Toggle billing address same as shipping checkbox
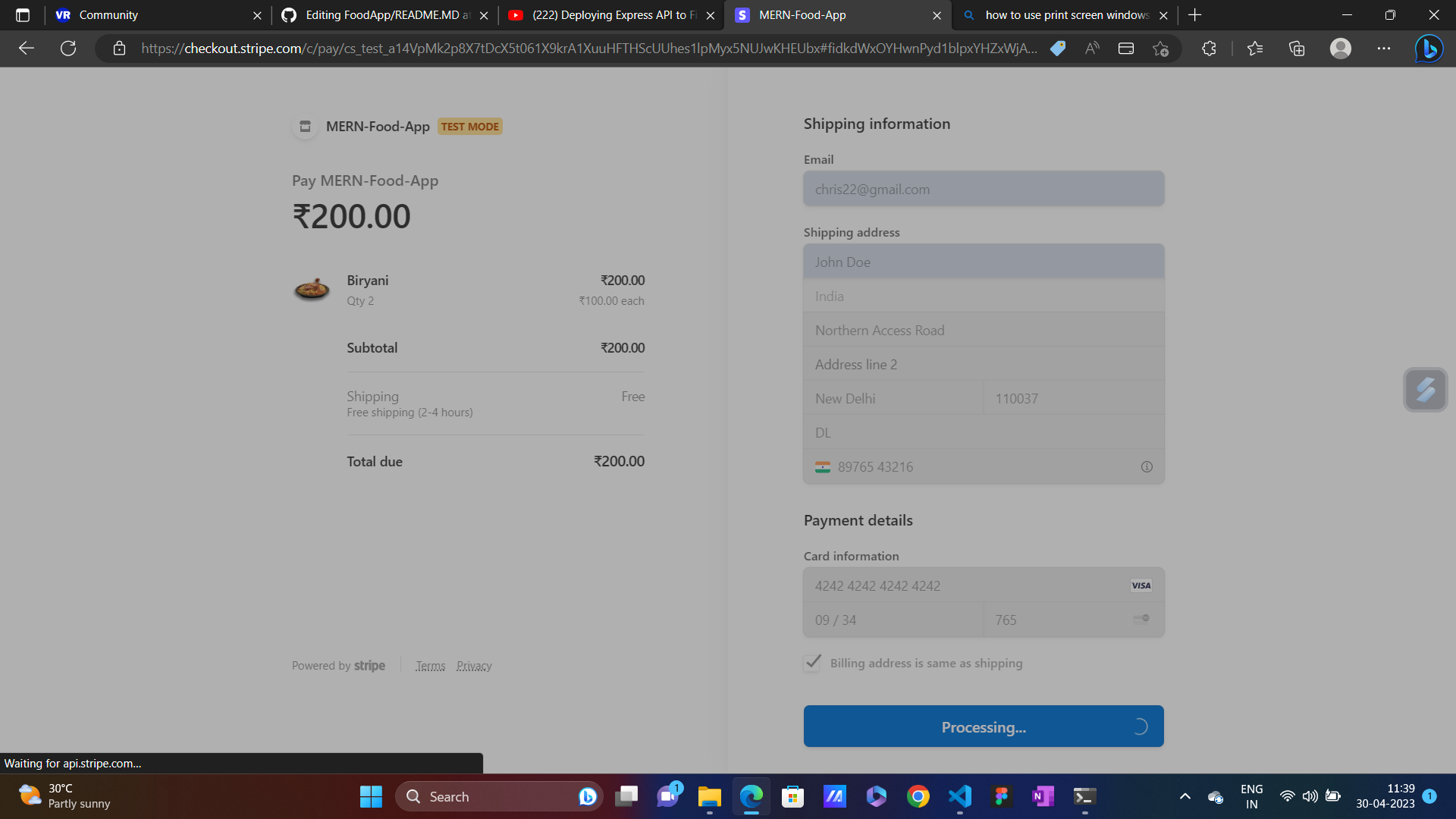The width and height of the screenshot is (1456, 819). coord(812,663)
